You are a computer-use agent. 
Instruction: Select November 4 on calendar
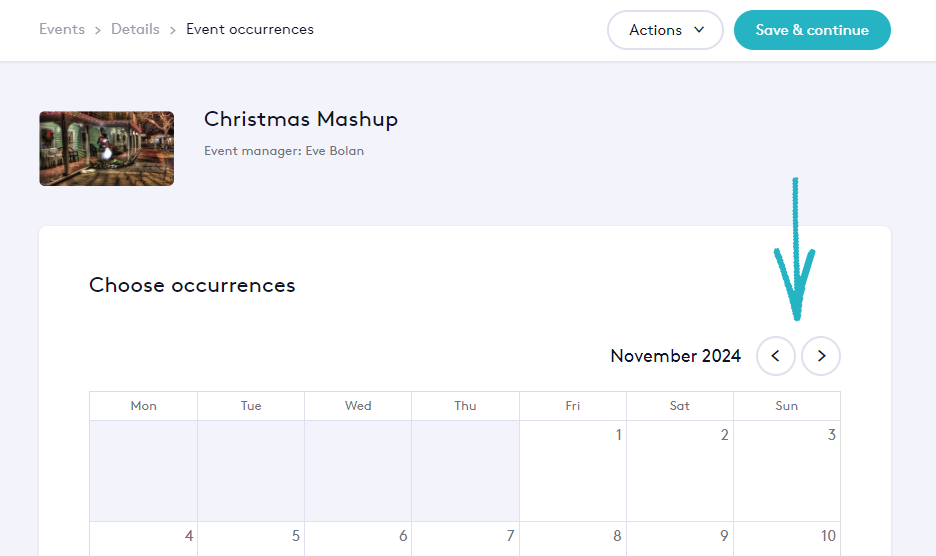point(143,538)
